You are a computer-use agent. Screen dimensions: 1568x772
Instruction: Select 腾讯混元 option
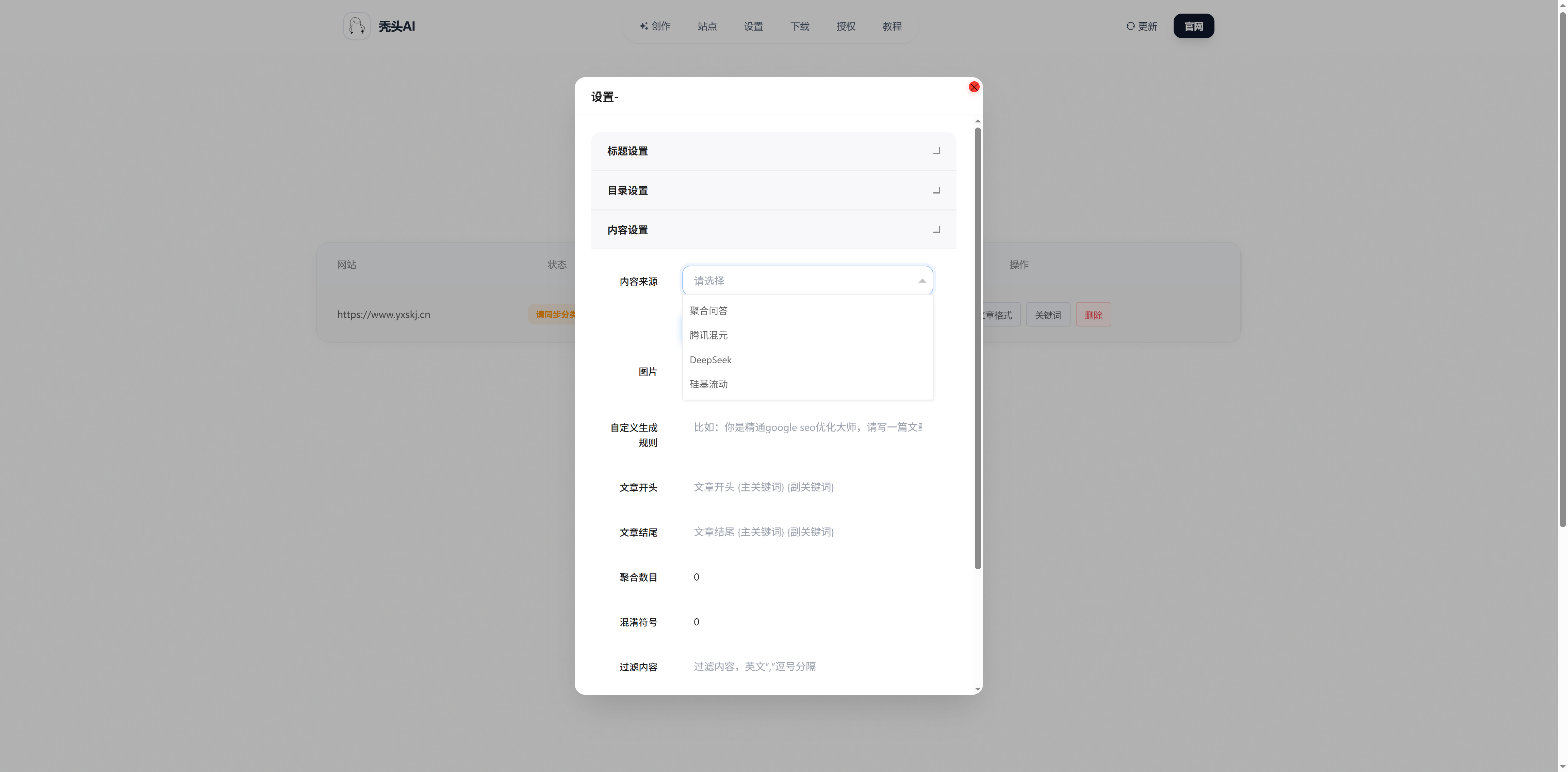coord(708,335)
